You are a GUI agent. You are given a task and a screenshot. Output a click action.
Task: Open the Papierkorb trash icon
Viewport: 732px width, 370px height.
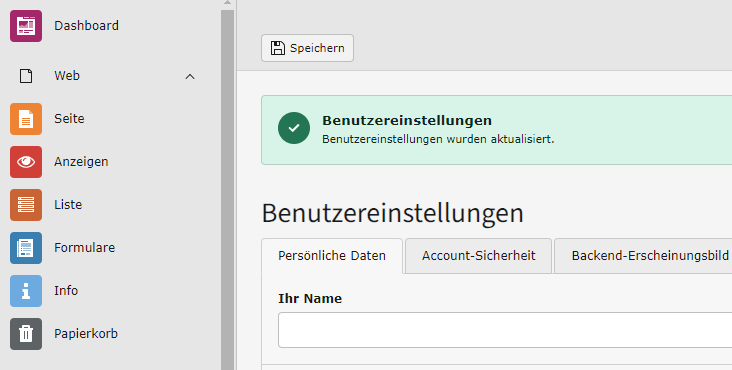[x=26, y=334]
